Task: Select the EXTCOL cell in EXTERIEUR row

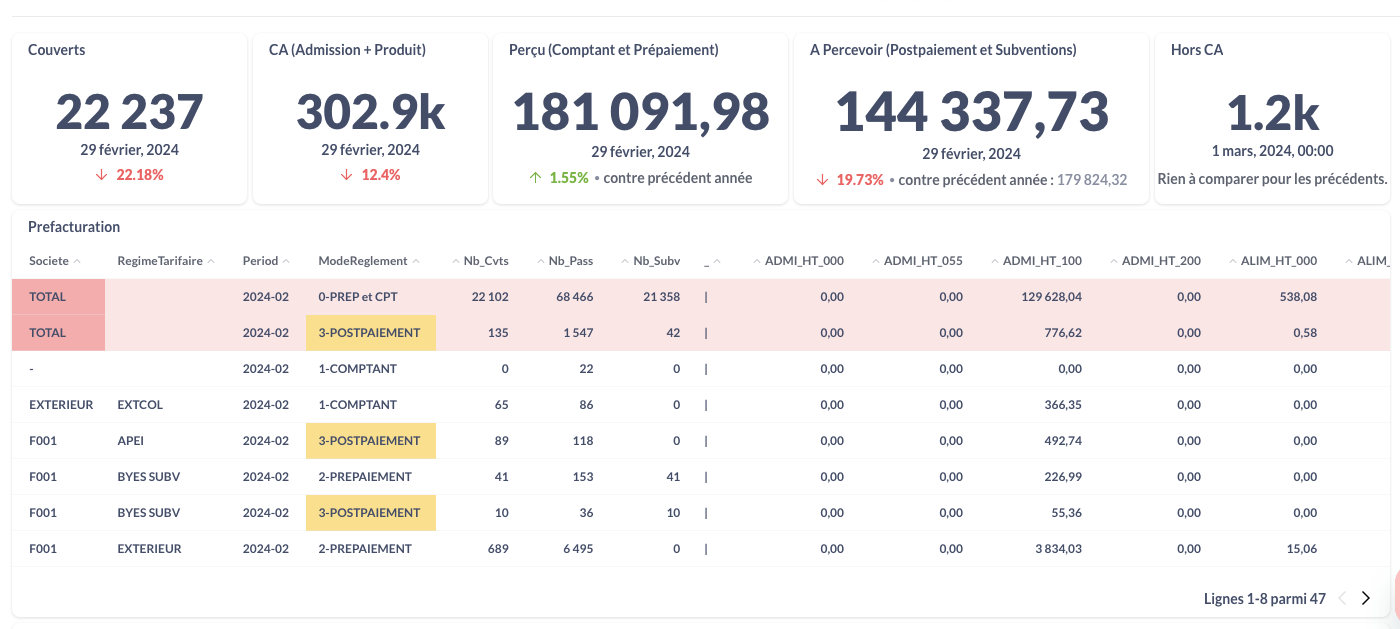Action: pos(140,405)
